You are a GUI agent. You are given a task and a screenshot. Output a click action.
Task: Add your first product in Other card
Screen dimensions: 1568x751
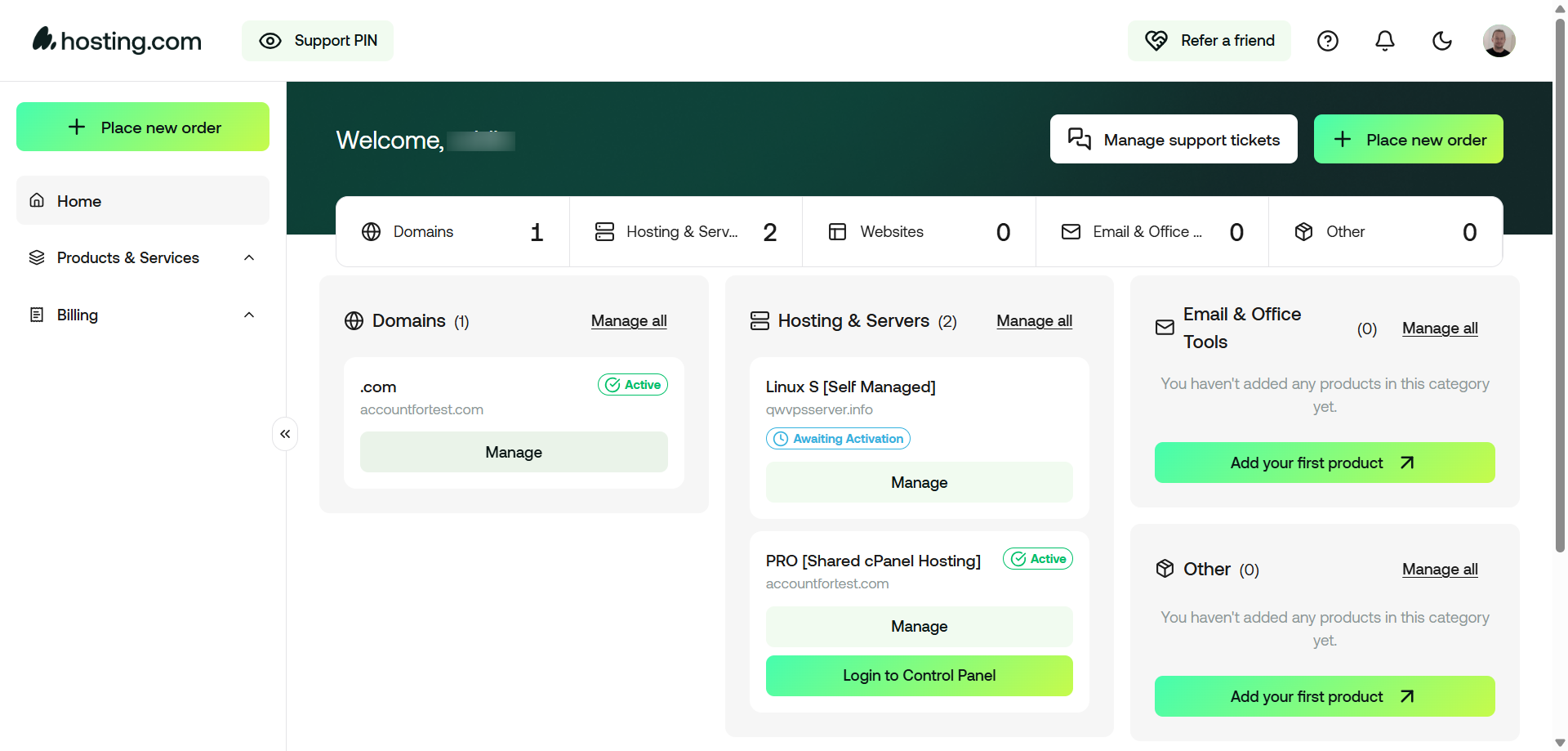pos(1325,696)
